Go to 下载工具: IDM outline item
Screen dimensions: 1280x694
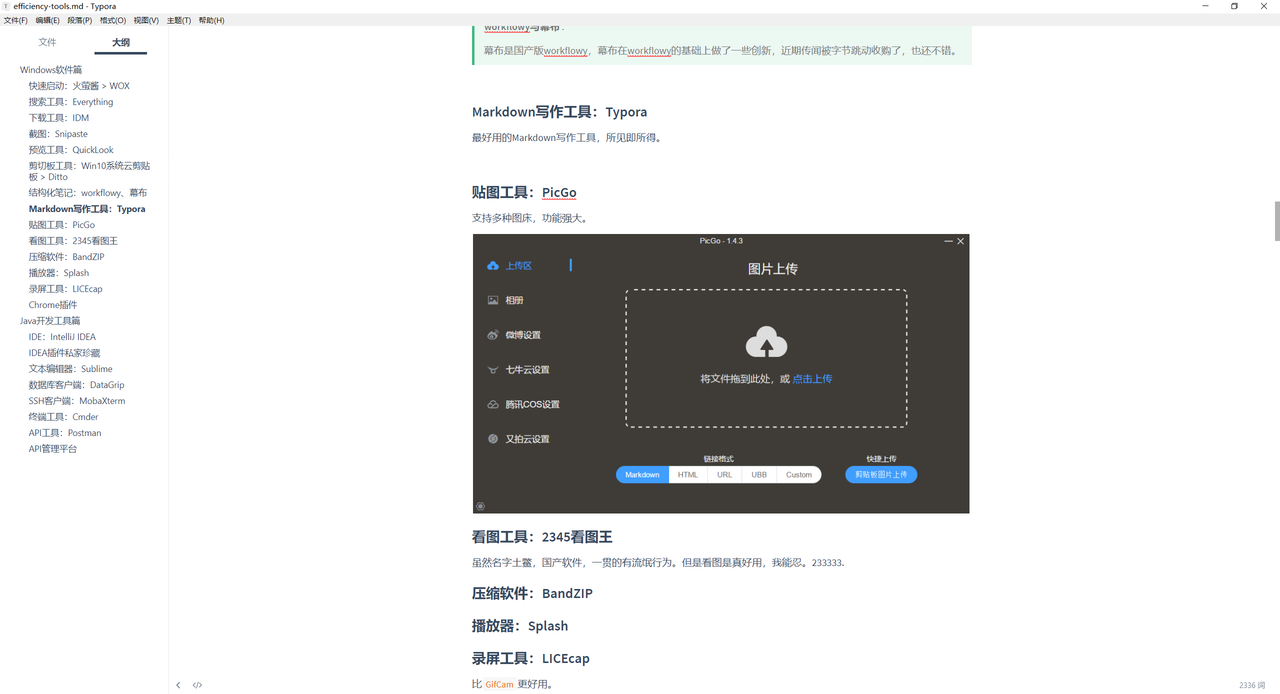pyautogui.click(x=59, y=118)
